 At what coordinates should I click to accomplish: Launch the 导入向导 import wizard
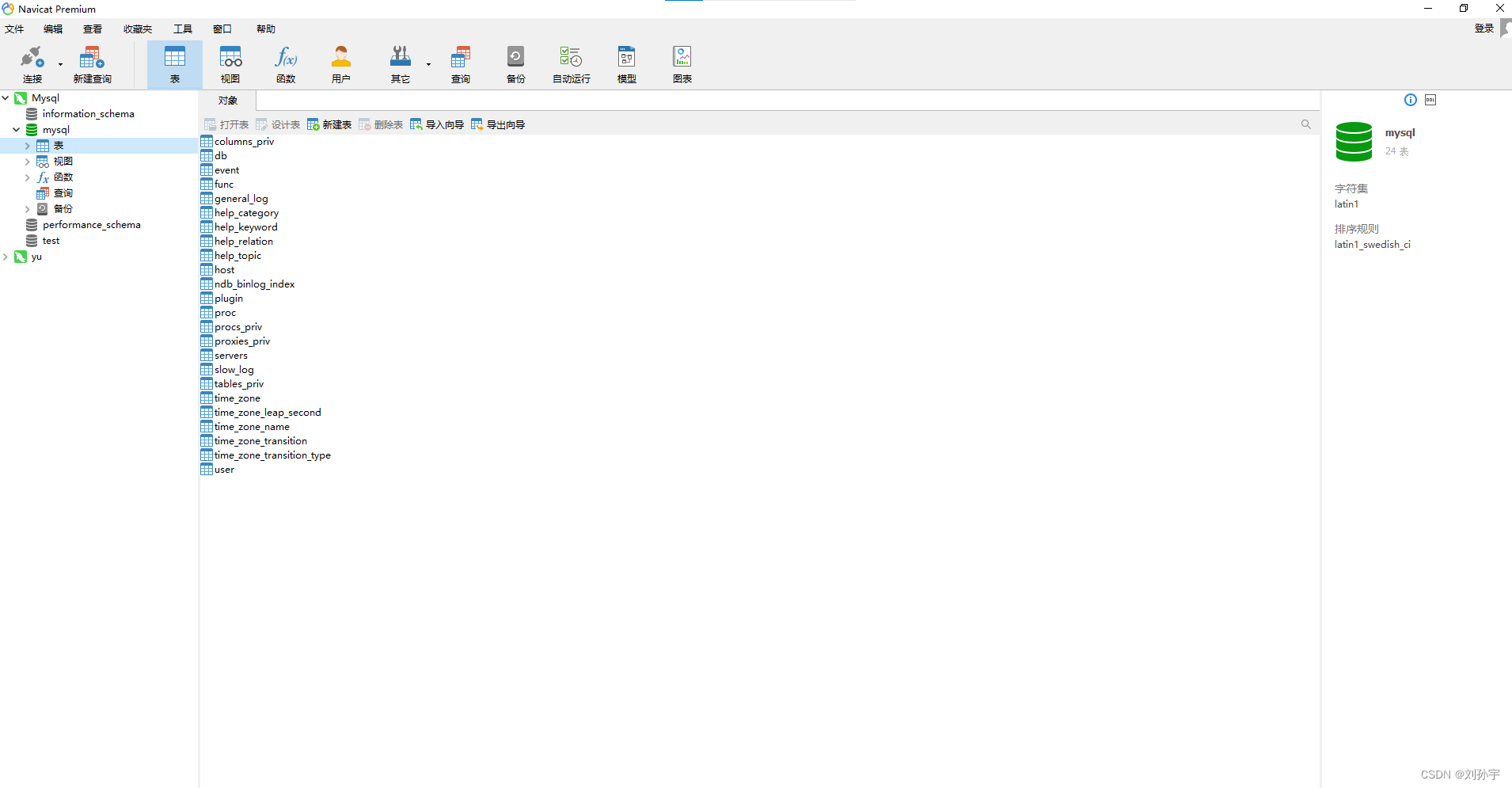[x=437, y=124]
